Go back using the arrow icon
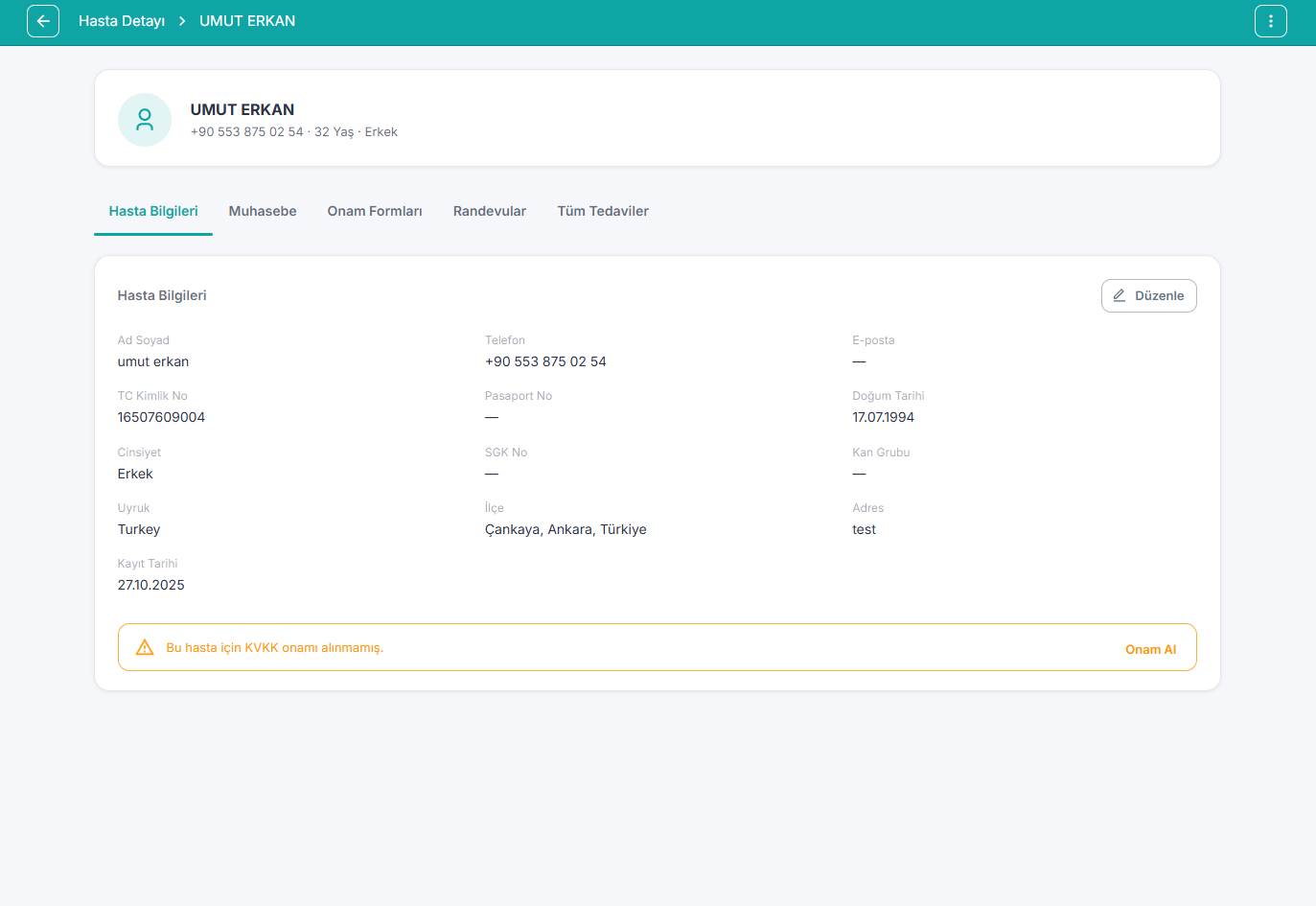The image size is (1316, 906). tap(43, 21)
